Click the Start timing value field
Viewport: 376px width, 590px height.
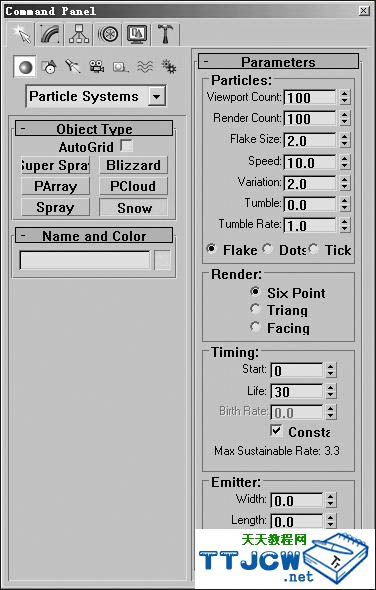(x=297, y=371)
